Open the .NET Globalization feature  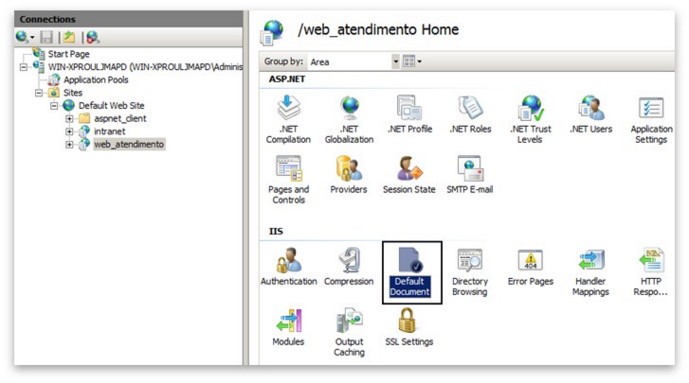[x=349, y=119]
